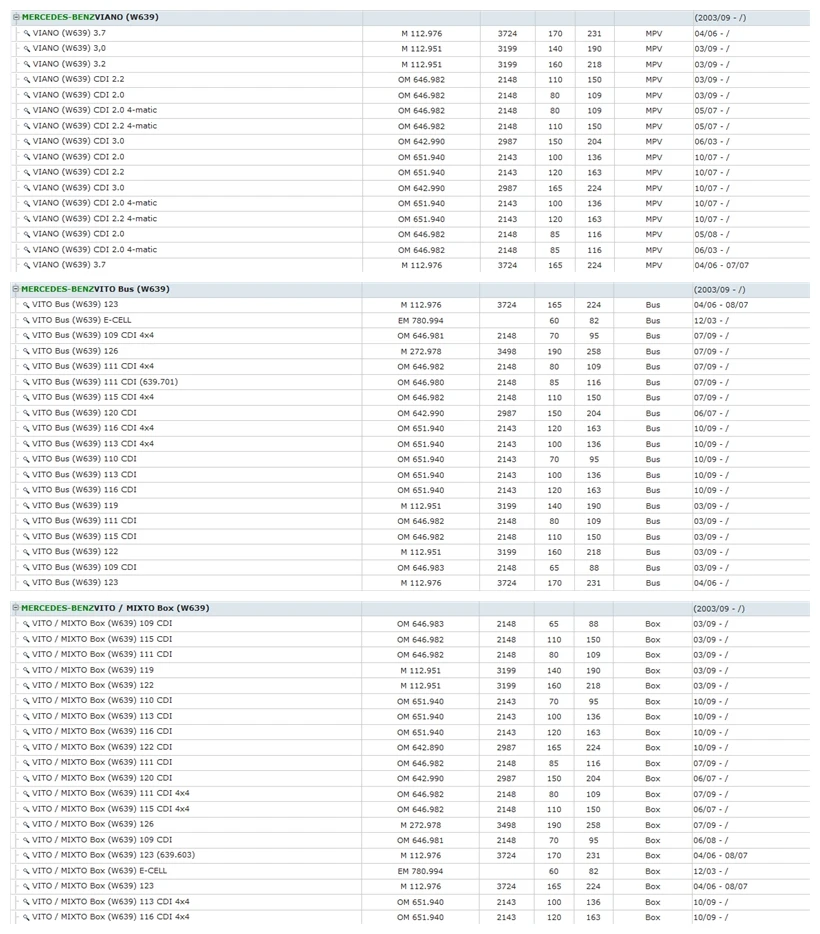The width and height of the screenshot is (820, 934).
Task: Click magnifier icon beside VITO / MIXTO Box 119
Action: click(26, 670)
